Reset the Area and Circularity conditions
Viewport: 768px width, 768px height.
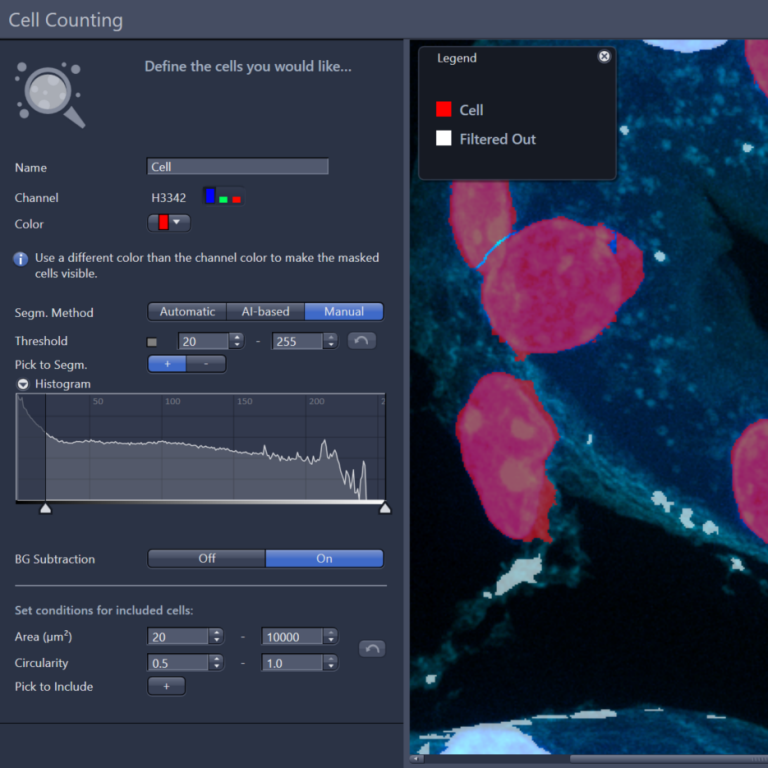371,649
